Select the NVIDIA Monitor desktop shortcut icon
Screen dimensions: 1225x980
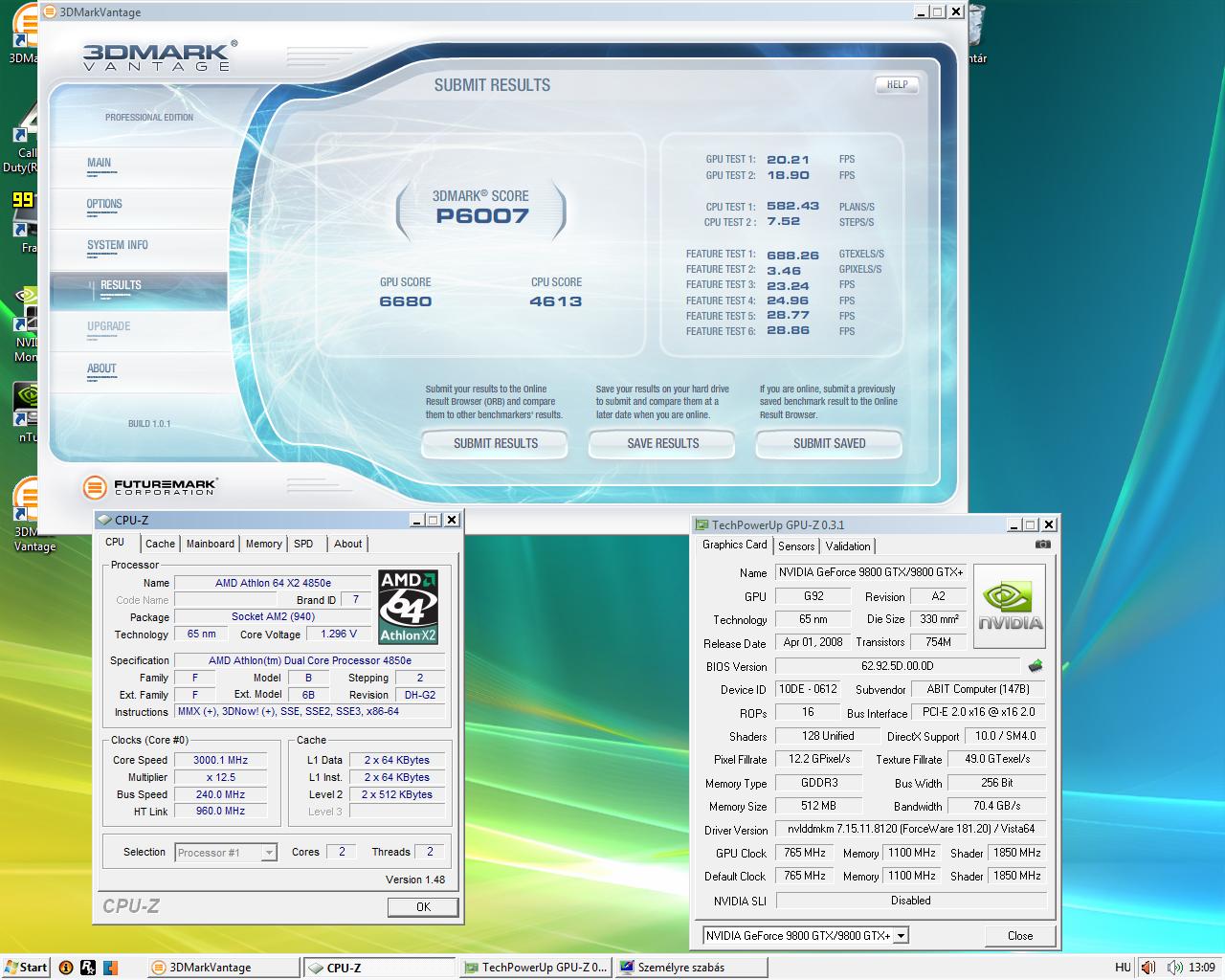click(x=25, y=325)
